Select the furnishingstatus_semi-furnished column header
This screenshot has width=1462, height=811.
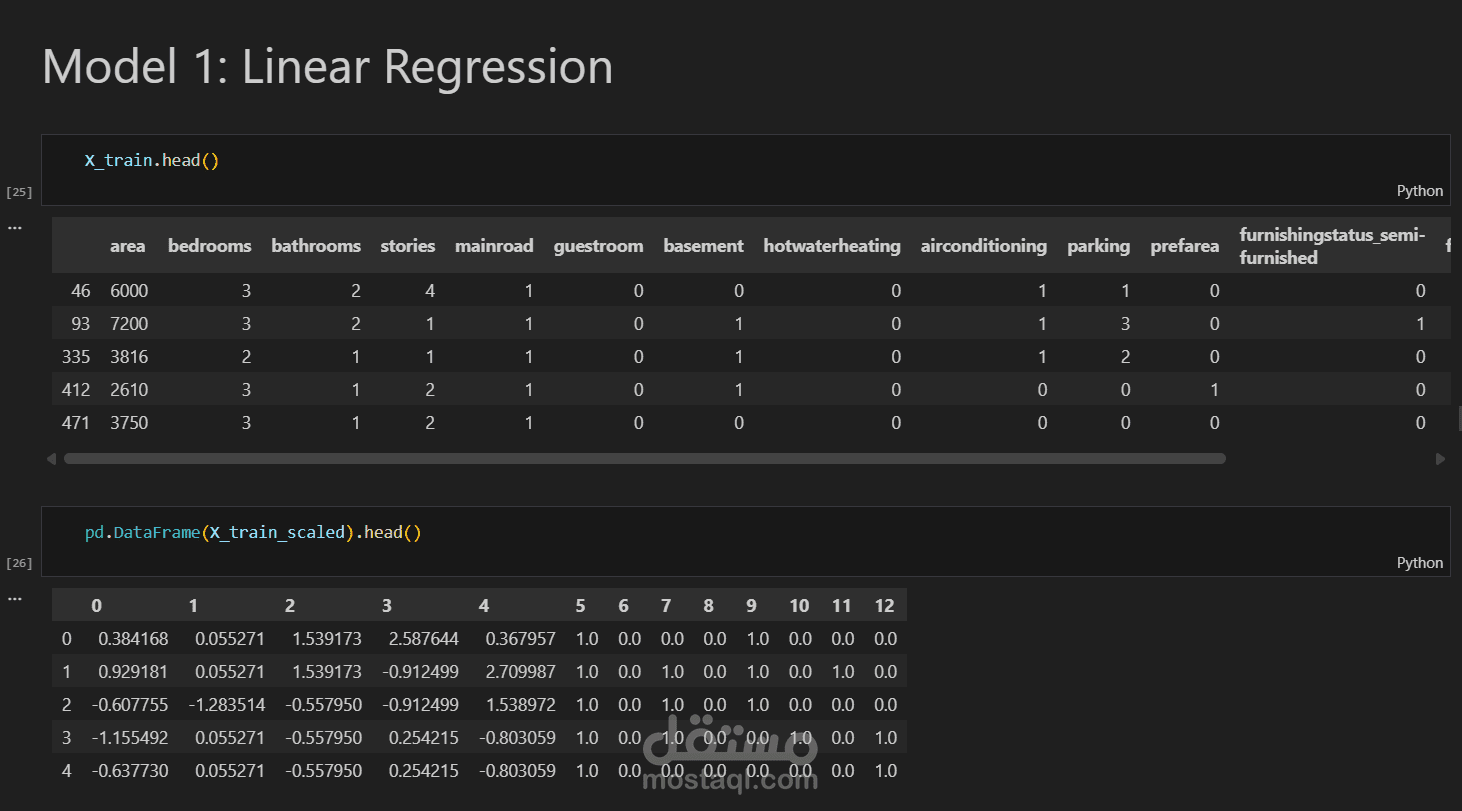tap(1332, 246)
